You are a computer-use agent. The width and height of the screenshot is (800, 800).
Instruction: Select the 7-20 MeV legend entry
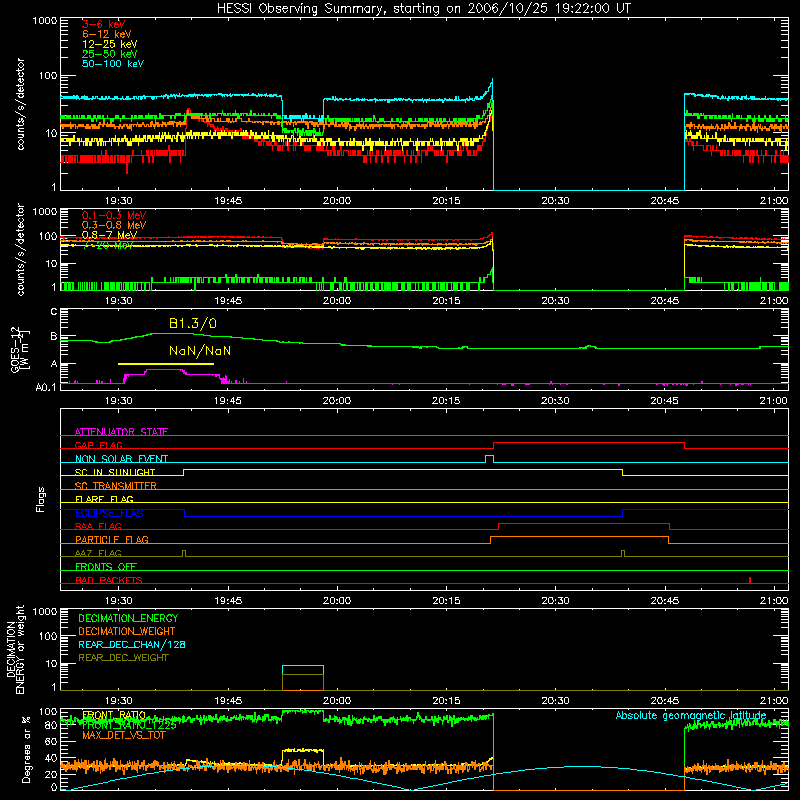[108, 245]
